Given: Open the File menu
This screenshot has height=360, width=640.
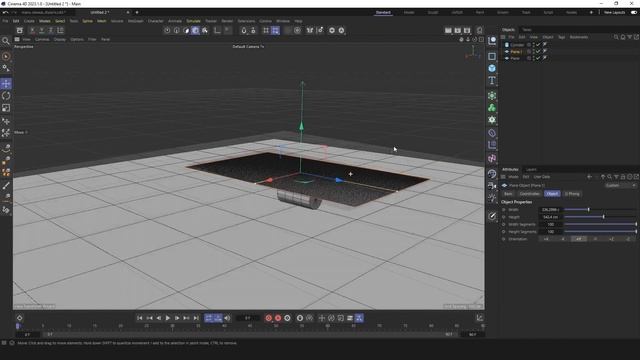Looking at the screenshot, I should click(5, 21).
